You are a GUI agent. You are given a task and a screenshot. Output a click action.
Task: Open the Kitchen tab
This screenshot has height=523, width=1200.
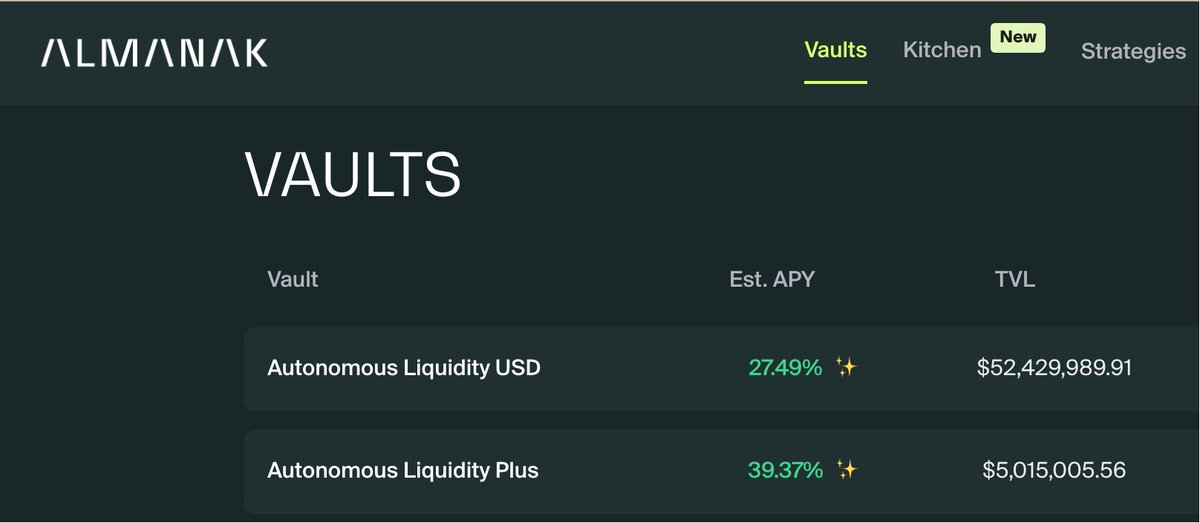942,50
